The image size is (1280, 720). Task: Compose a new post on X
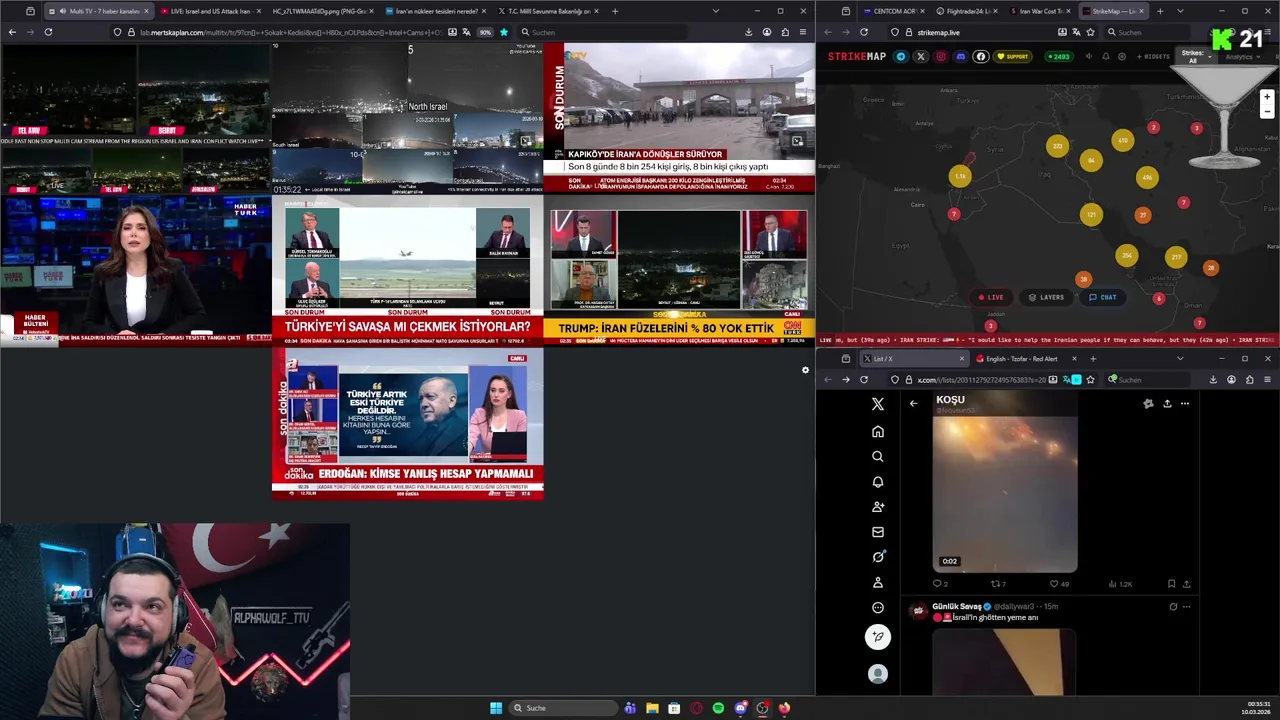point(878,636)
